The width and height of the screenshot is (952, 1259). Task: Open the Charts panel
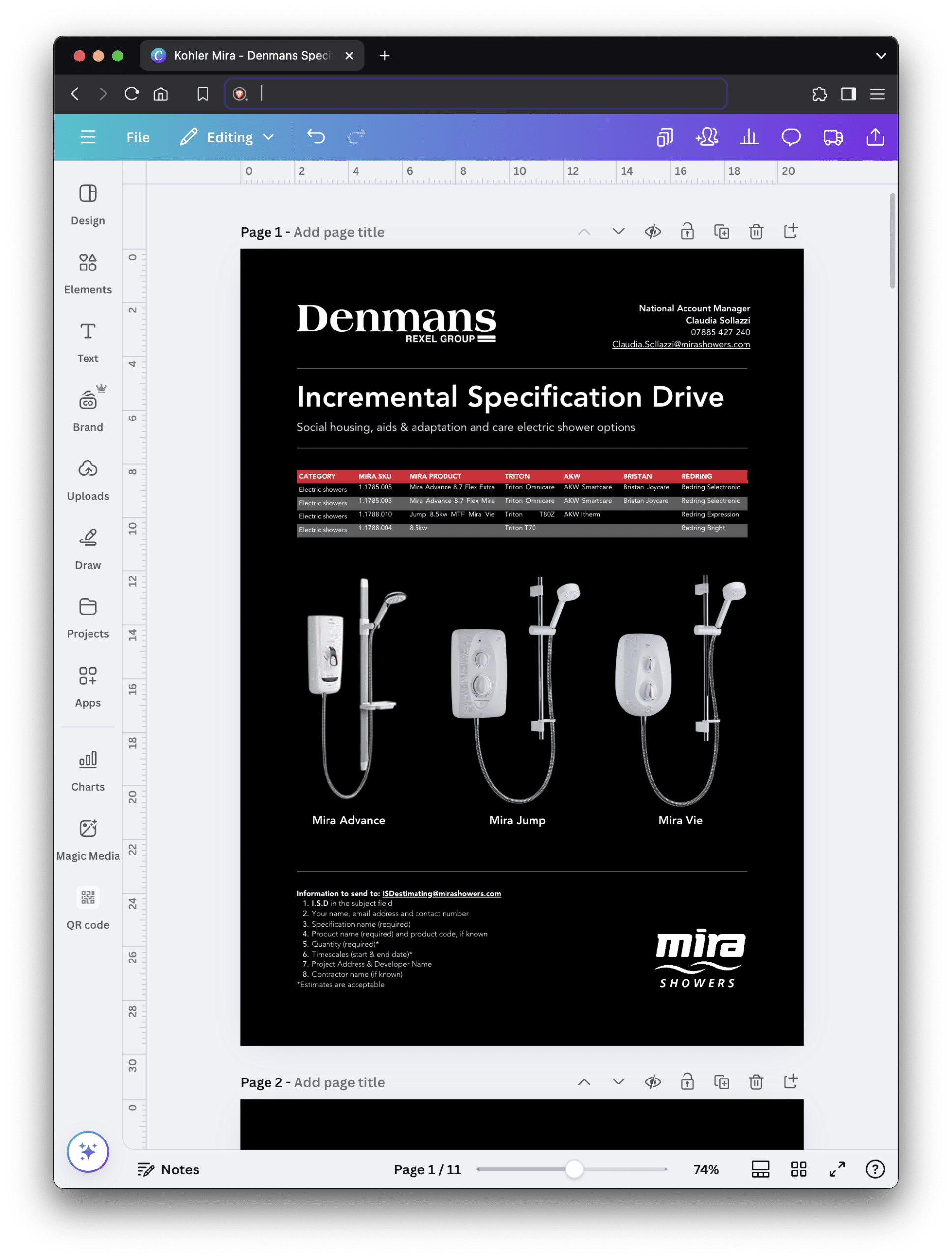pos(88,770)
